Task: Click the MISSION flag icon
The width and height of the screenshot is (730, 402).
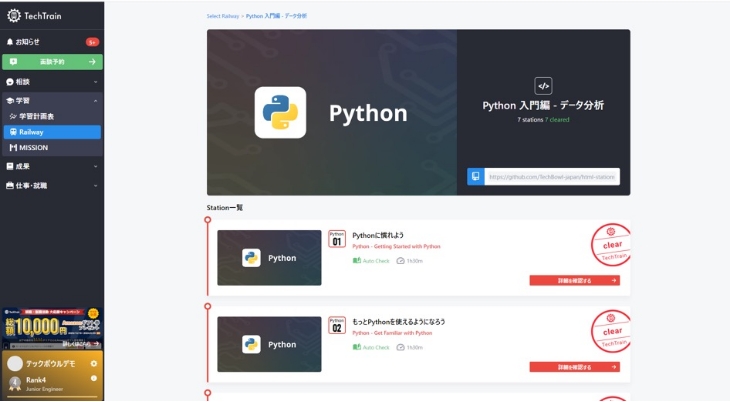Action: (13, 148)
